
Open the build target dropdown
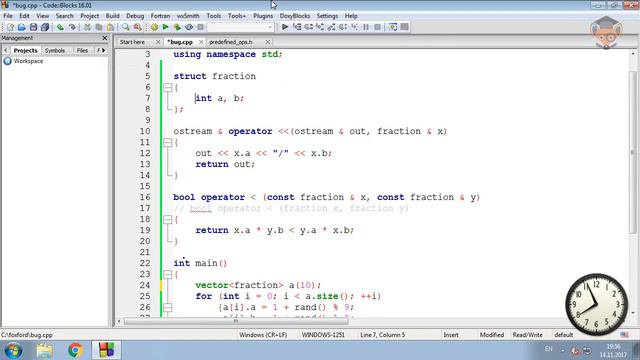270,27
